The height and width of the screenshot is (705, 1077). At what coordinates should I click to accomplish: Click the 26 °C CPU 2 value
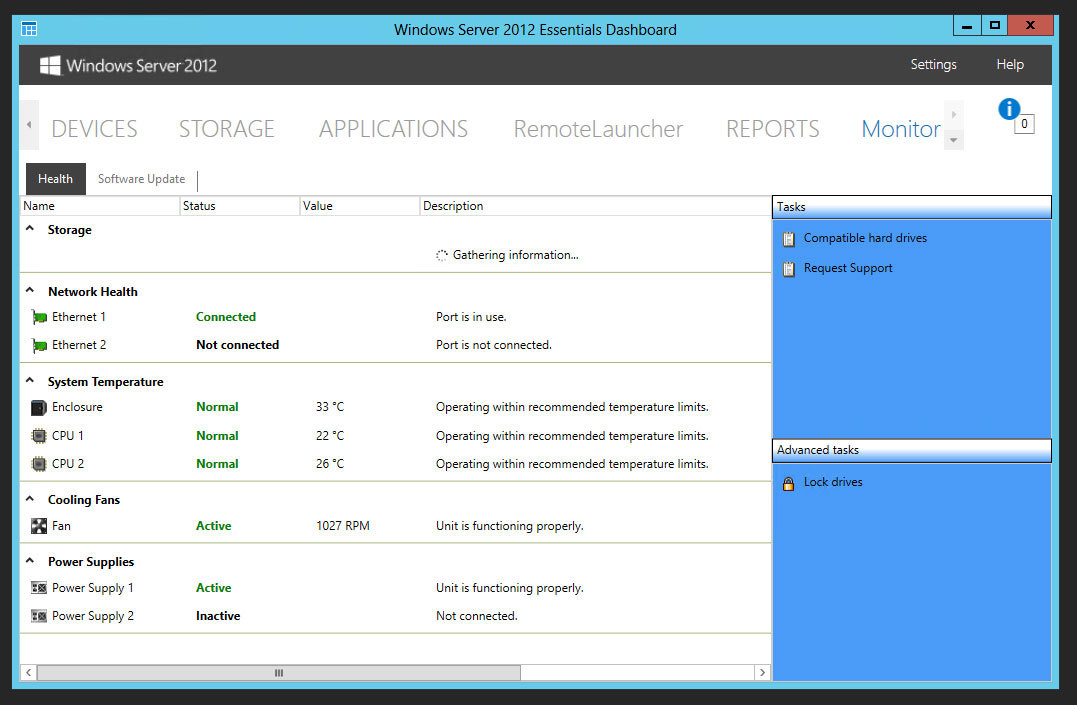[x=330, y=464]
